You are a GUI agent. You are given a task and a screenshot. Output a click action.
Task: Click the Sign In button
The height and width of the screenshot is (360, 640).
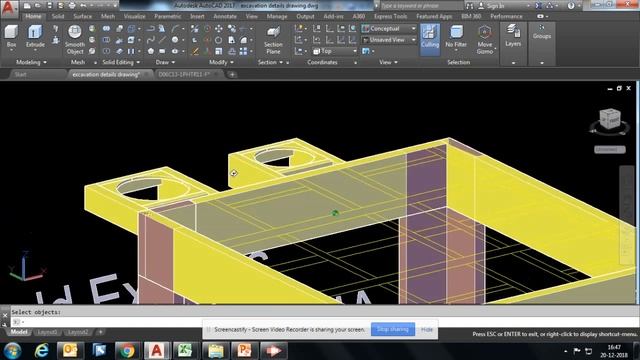click(x=491, y=6)
